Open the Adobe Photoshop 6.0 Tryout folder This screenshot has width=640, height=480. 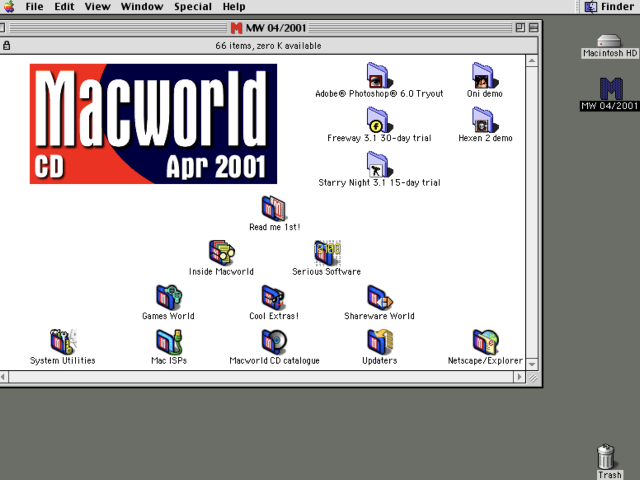pyautogui.click(x=379, y=76)
